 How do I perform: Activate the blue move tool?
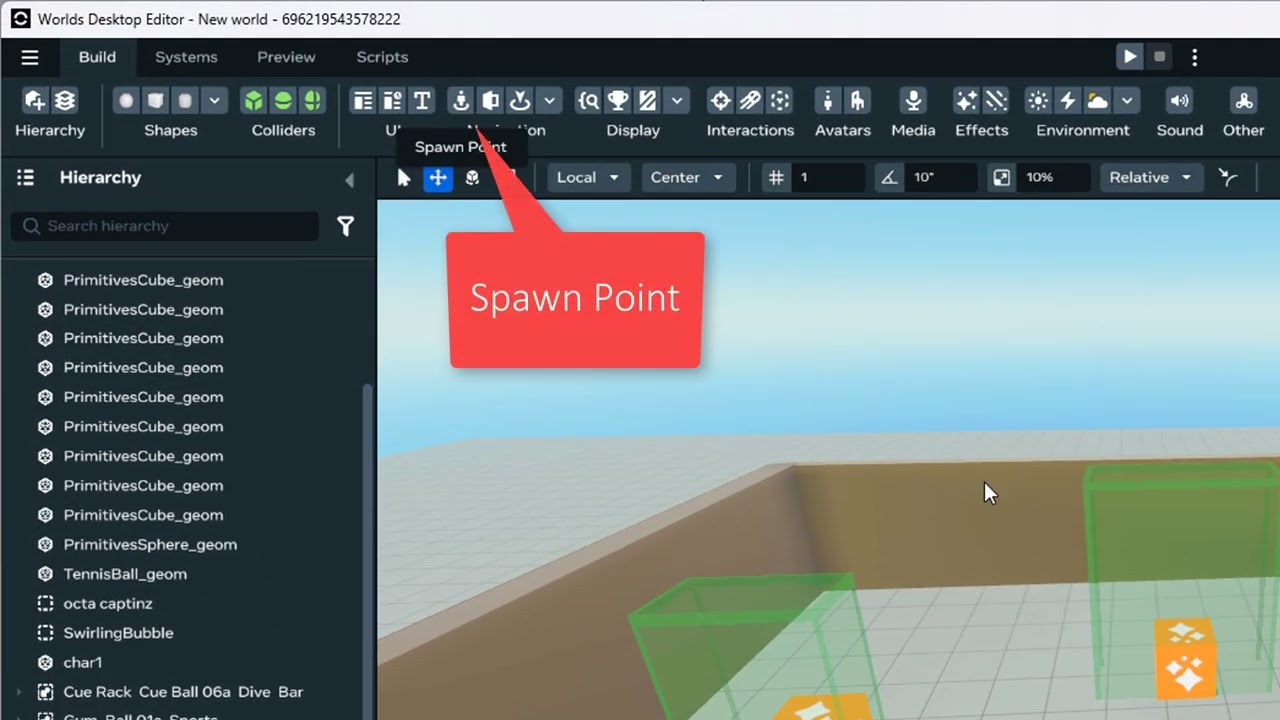point(438,178)
